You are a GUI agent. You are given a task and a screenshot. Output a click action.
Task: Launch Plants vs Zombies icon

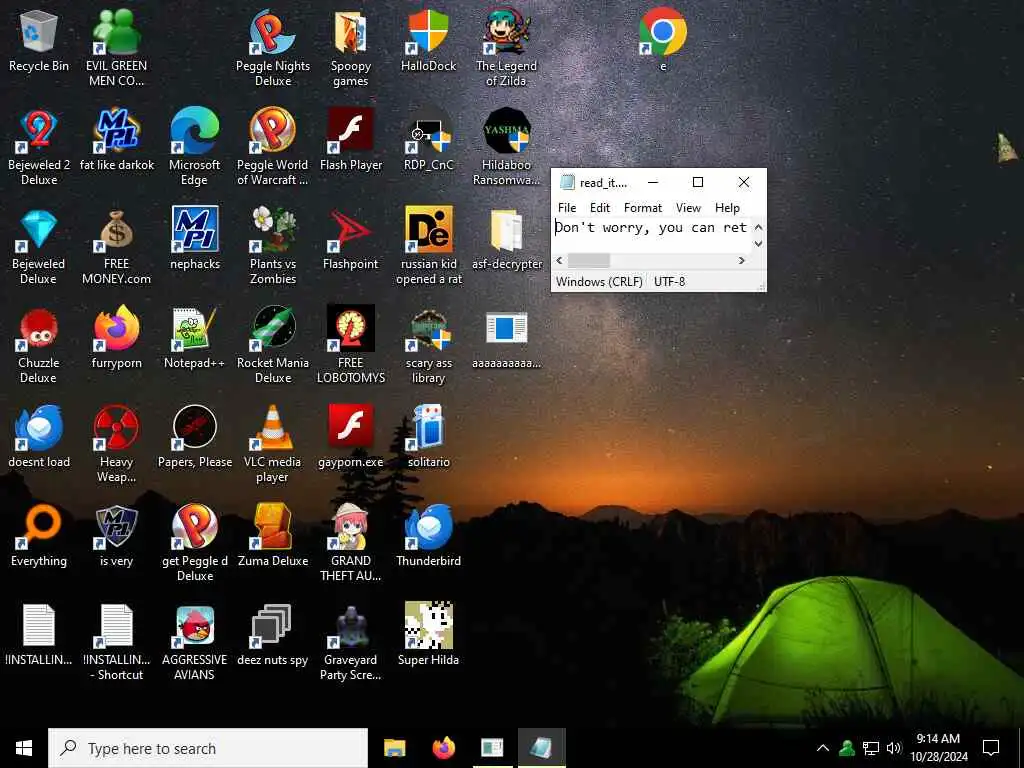pos(273,247)
